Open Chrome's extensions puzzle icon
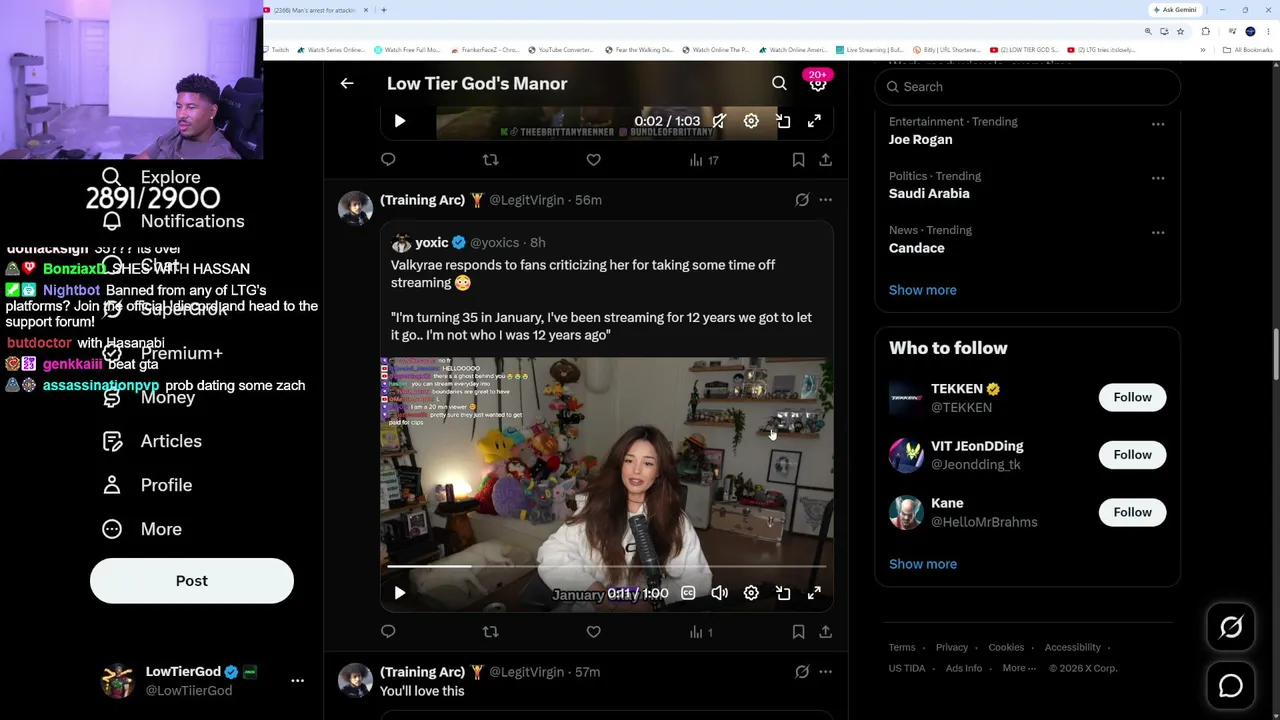The width and height of the screenshot is (1280, 720). point(1206,31)
